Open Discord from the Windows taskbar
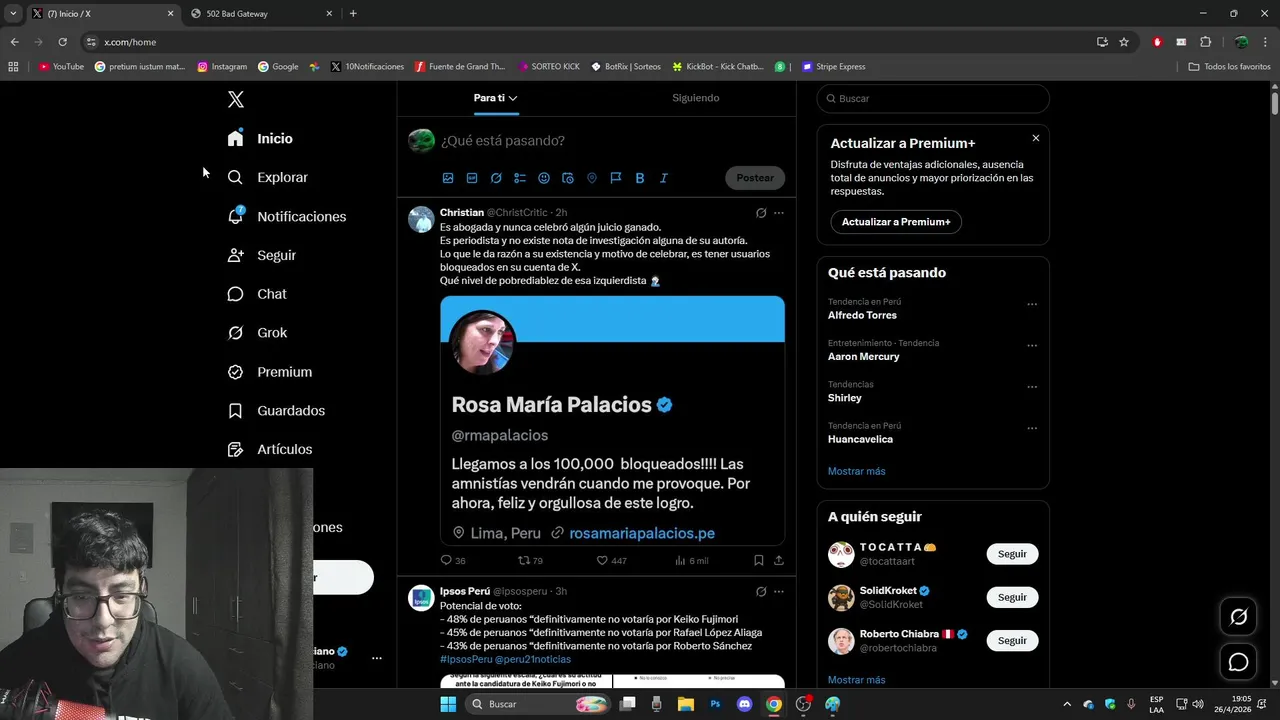Screen dimensions: 1280x720 (744, 704)
